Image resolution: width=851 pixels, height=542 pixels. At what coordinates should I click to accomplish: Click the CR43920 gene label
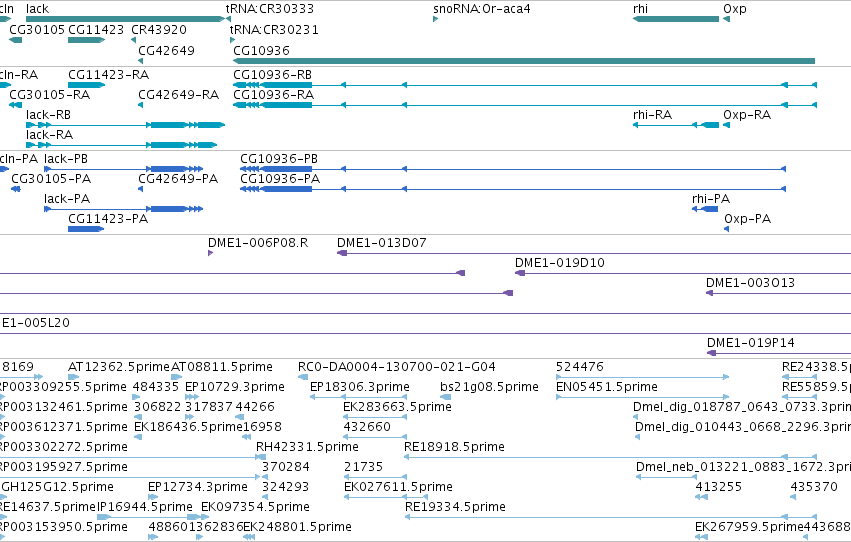(x=159, y=29)
